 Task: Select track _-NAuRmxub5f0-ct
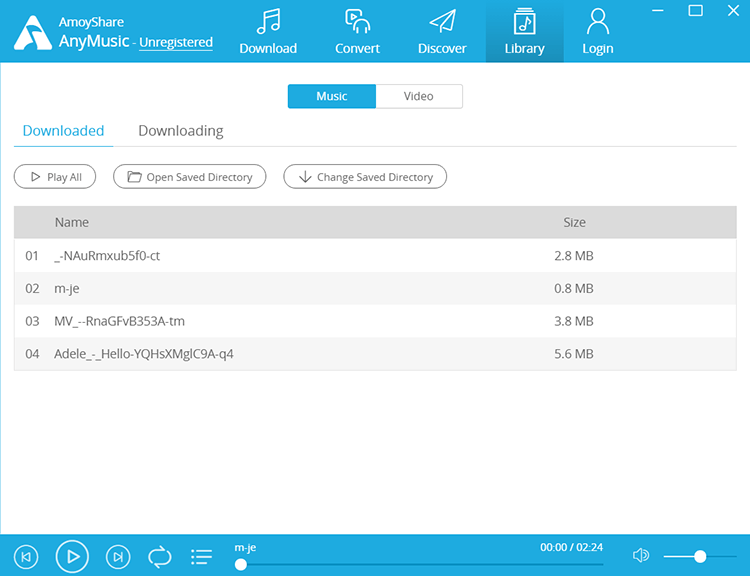coord(375,255)
